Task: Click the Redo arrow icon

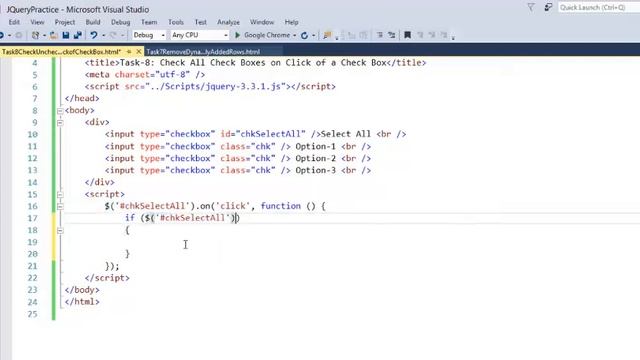Action: click(113, 35)
